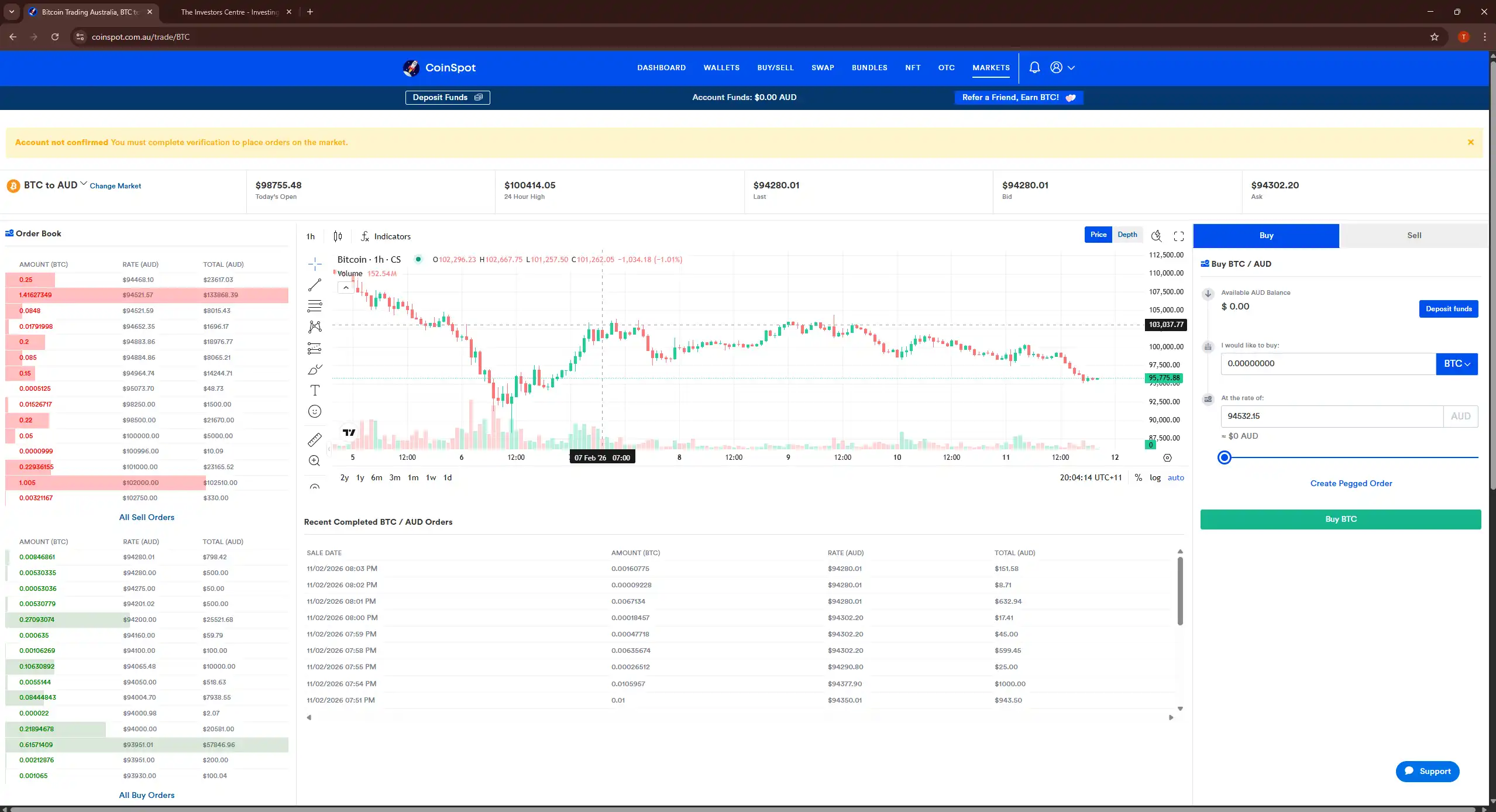
Task: Select the ruler measure tool
Action: (x=315, y=439)
